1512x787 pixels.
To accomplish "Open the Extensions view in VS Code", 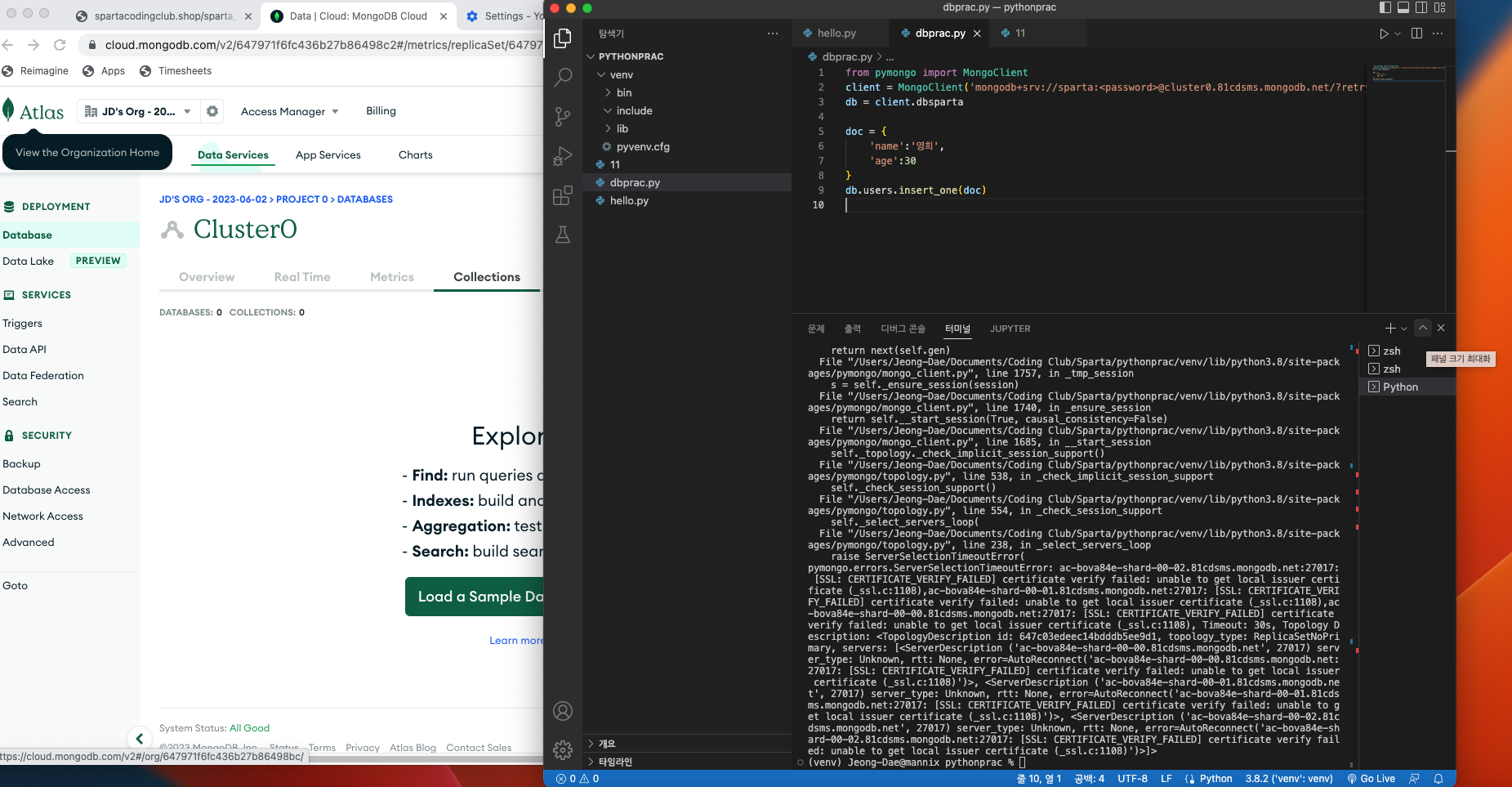I will (x=563, y=195).
